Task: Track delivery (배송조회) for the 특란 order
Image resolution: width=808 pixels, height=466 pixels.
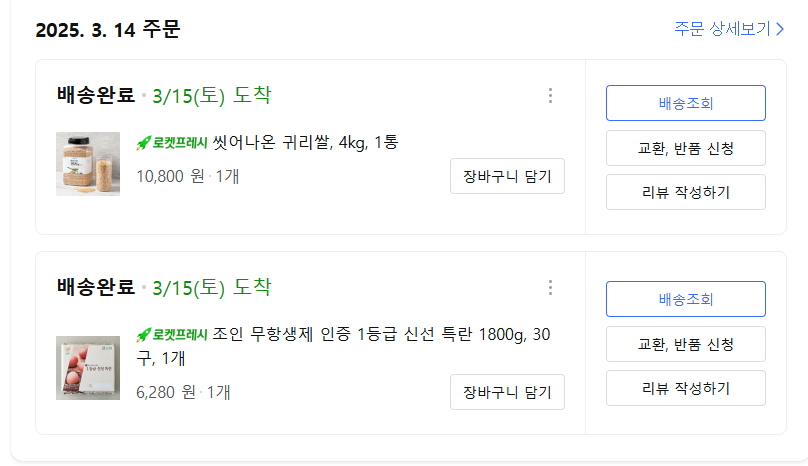Action: 685,299
